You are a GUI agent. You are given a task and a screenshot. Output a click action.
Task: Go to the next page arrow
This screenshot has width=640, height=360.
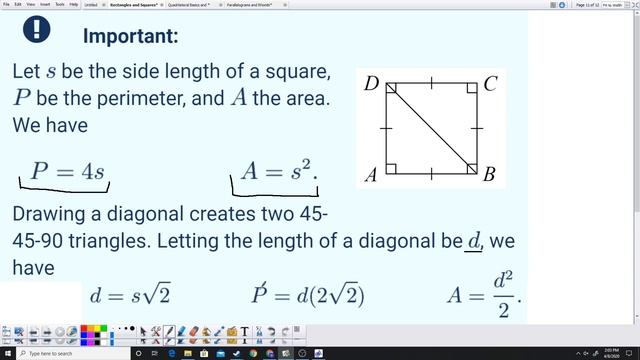point(47,332)
